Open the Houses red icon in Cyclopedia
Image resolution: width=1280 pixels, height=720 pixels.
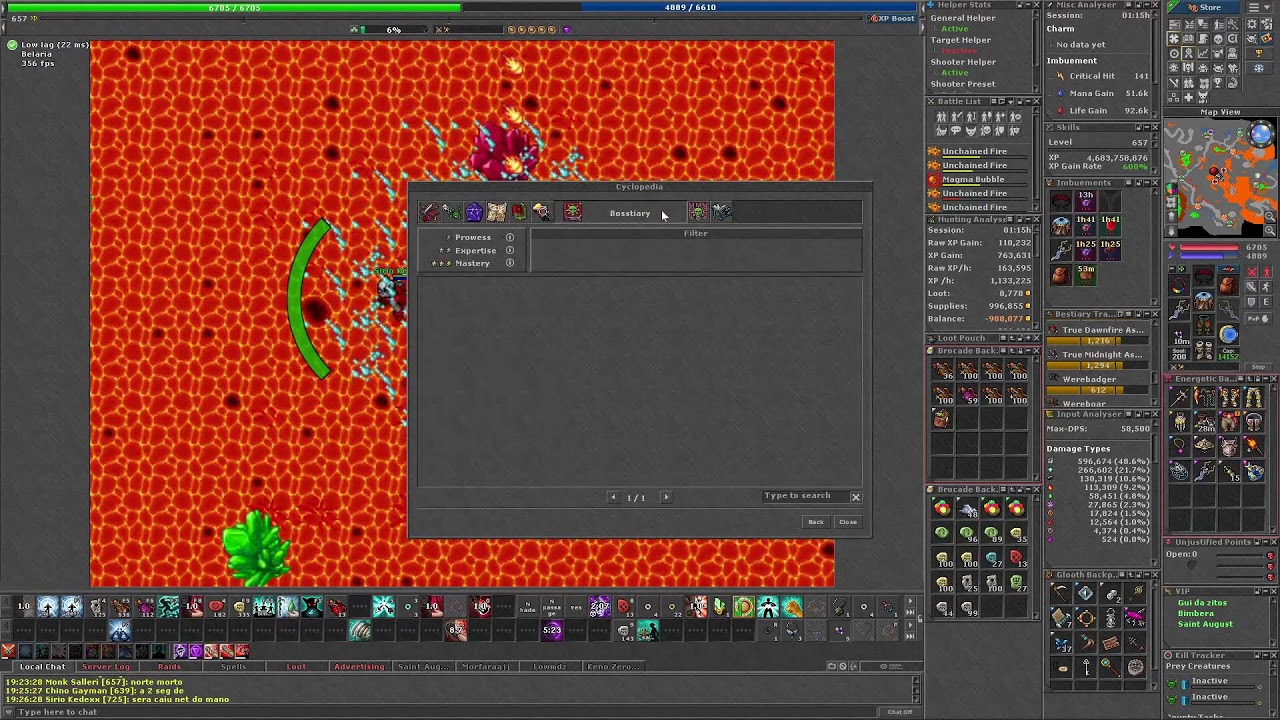click(x=518, y=212)
